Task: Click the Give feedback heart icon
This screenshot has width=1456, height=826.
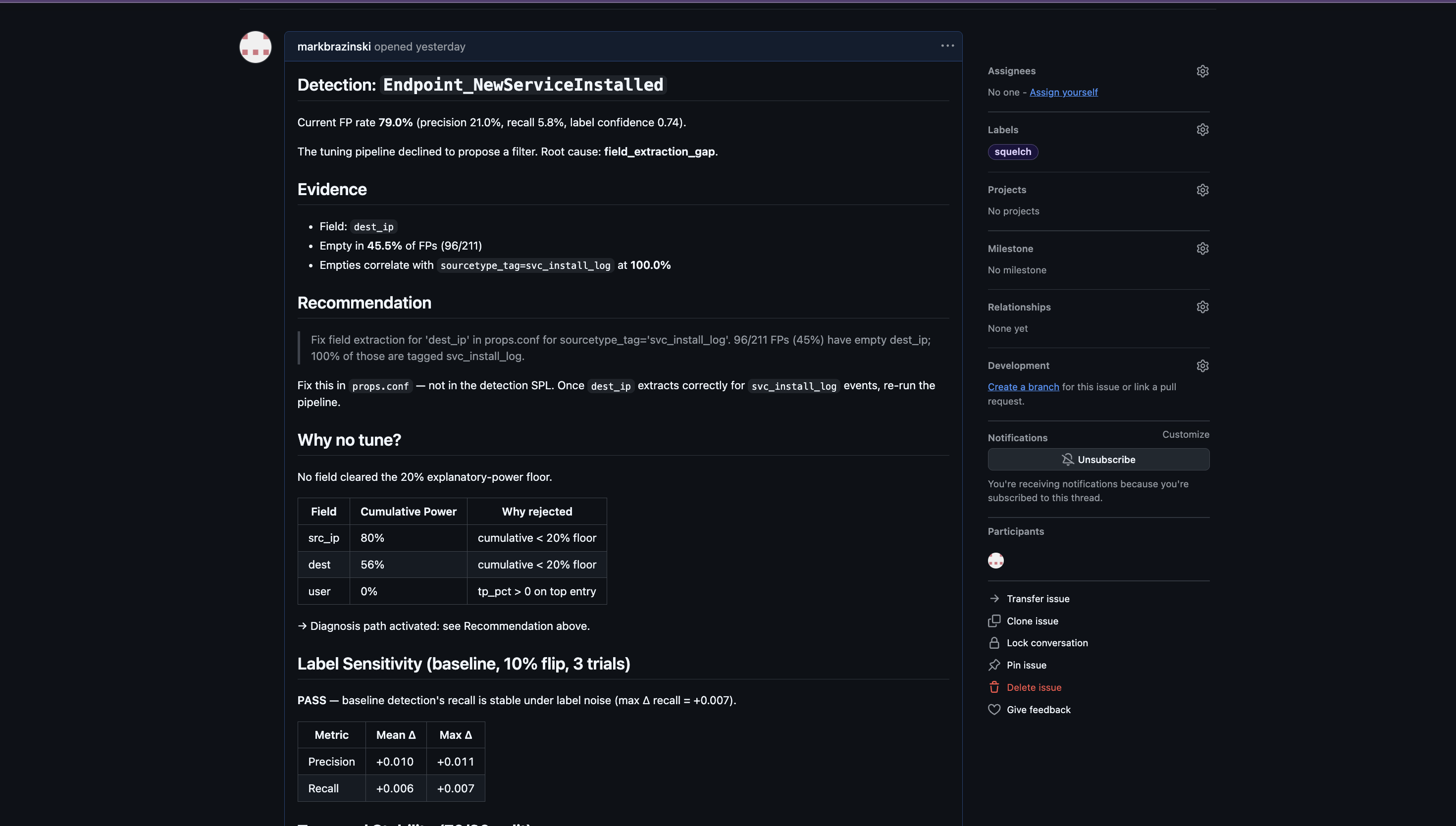Action: click(x=994, y=710)
